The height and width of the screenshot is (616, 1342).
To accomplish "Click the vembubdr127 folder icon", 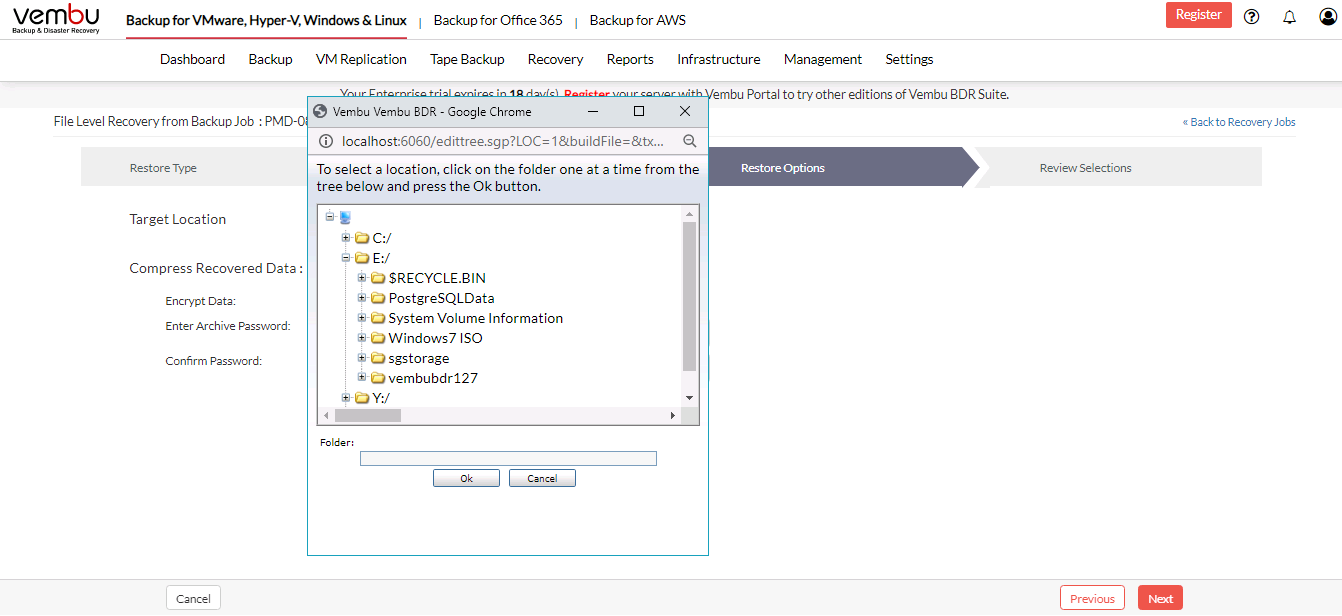I will pyautogui.click(x=378, y=378).
